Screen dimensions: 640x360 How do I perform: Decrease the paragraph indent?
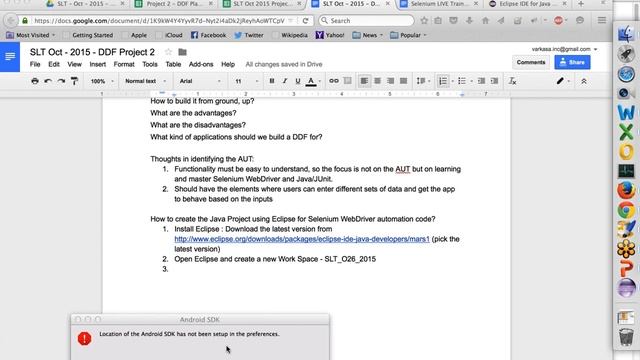(482, 81)
